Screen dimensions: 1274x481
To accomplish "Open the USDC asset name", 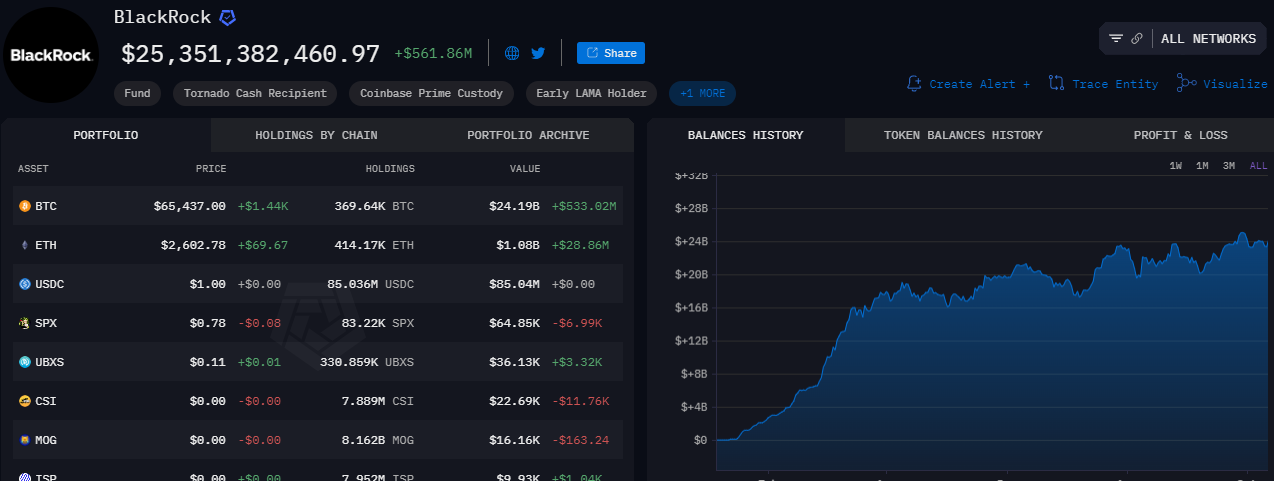I will [x=49, y=284].
